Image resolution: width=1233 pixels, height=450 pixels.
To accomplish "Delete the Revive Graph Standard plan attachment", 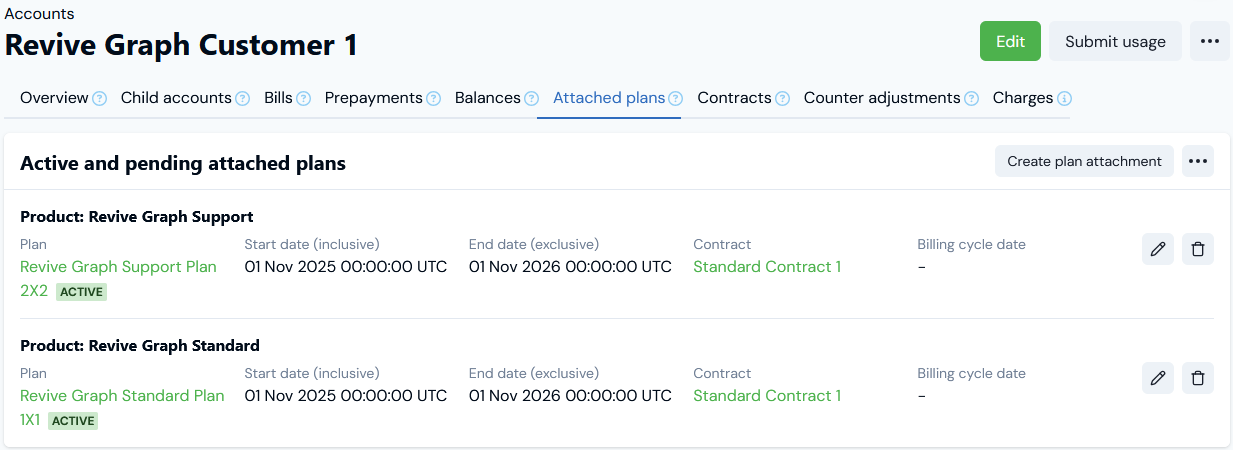I will [1198, 378].
